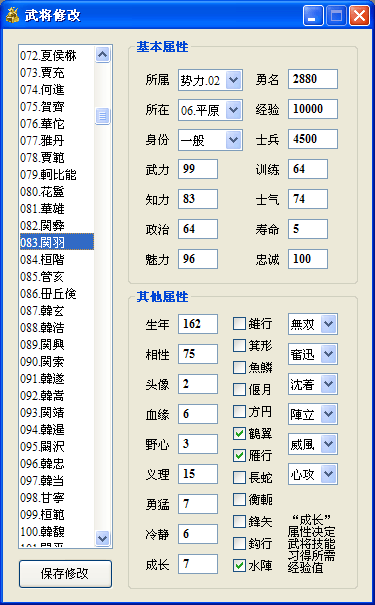Expand the 身份 status dropdown
This screenshot has width=375, height=605.
pyautogui.click(x=234, y=140)
